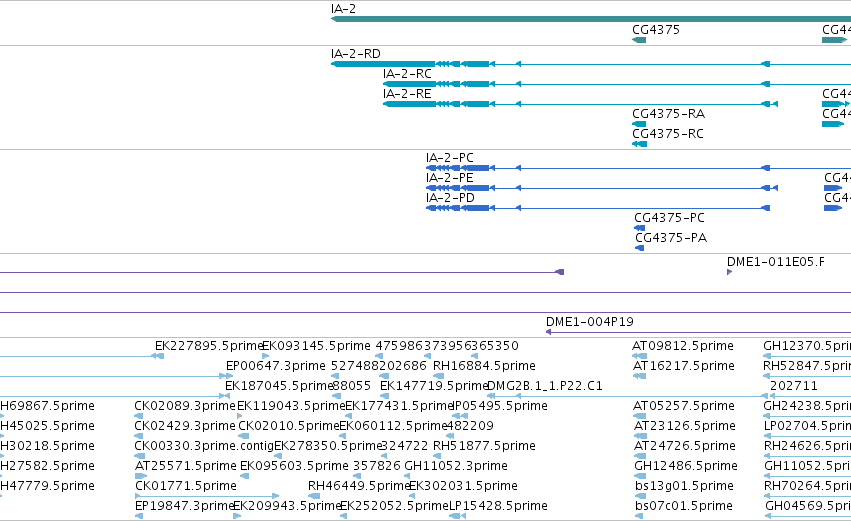Open transcript CG4375-RA details

(668, 114)
